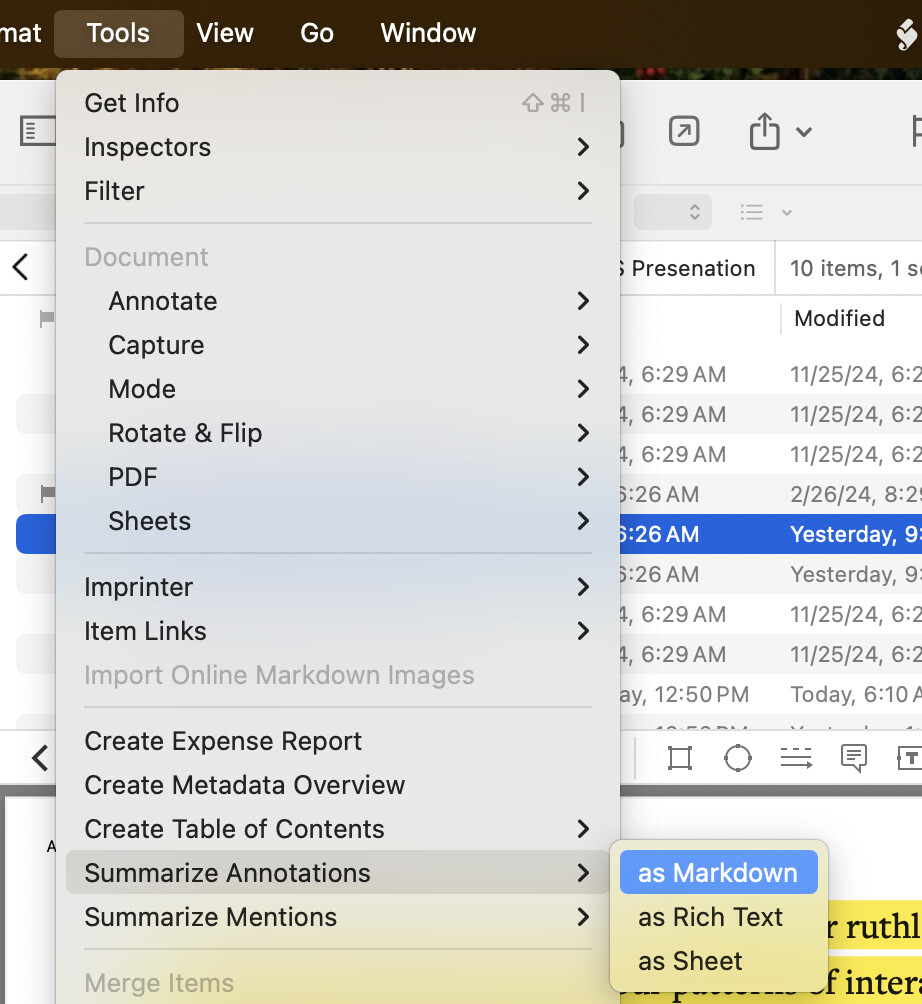This screenshot has height=1004, width=922.
Task: Open Summarize Mentions submenu
Action: 337,917
